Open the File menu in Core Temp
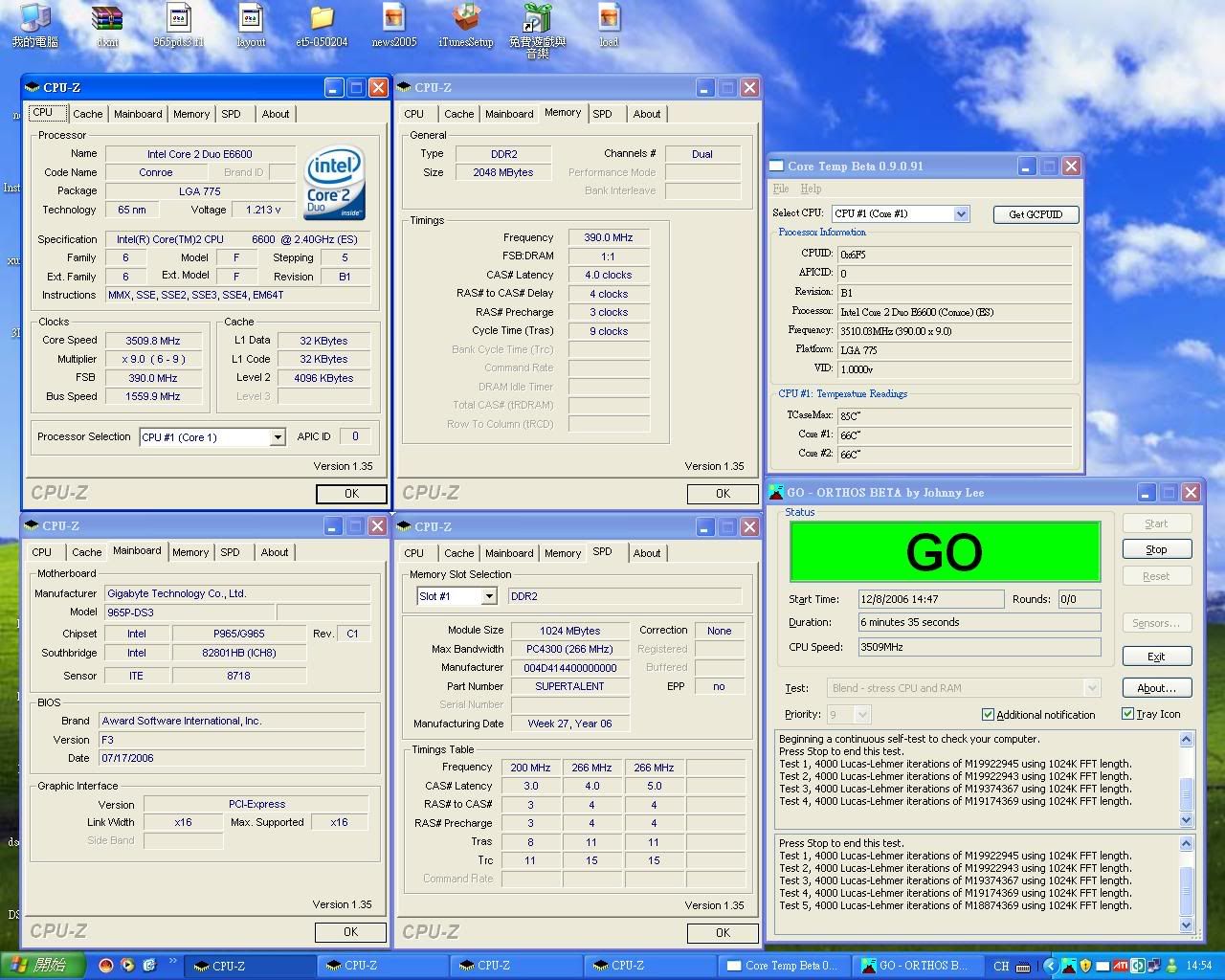 [x=781, y=189]
